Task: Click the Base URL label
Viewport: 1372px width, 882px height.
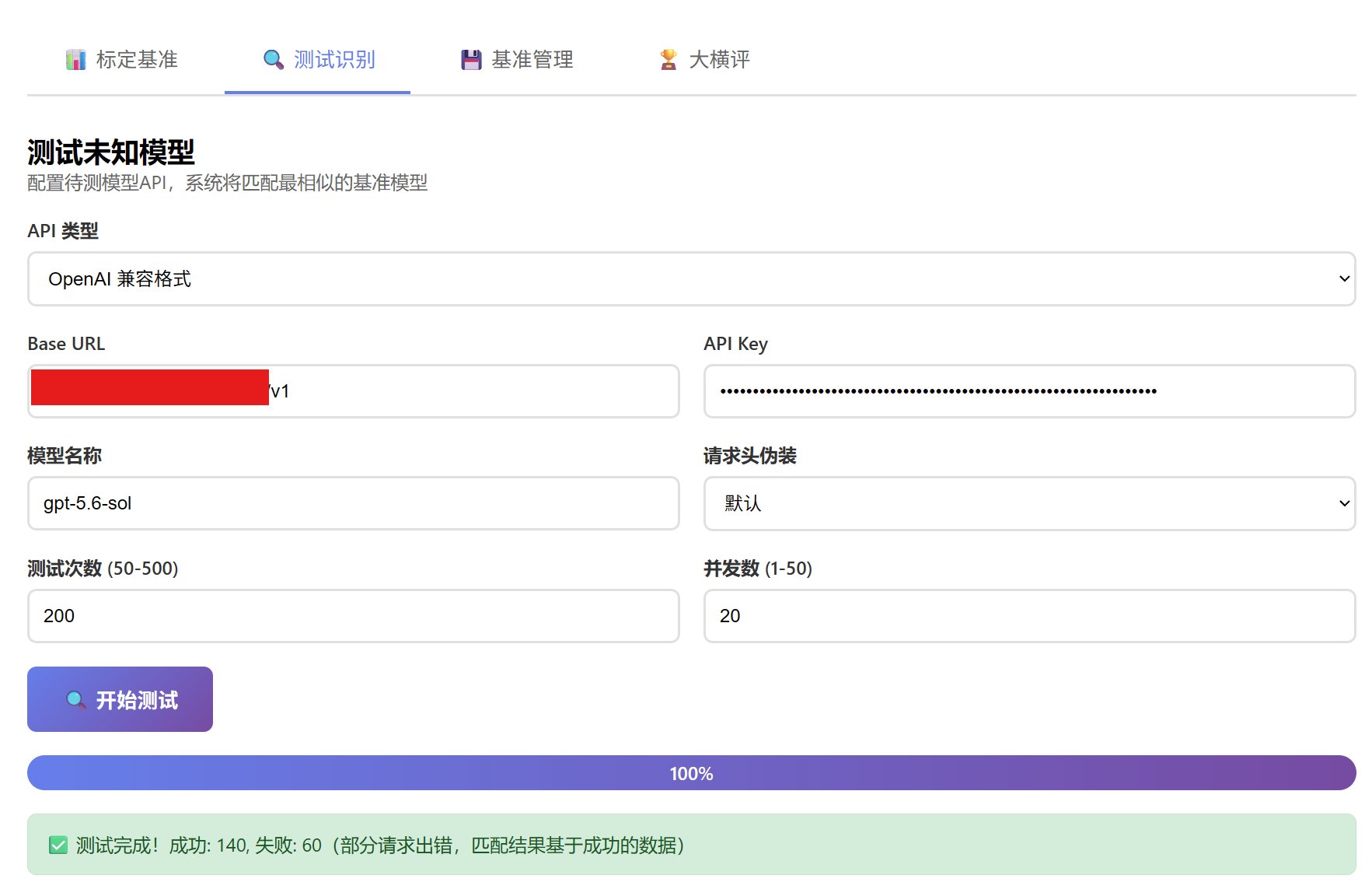Action: click(66, 344)
